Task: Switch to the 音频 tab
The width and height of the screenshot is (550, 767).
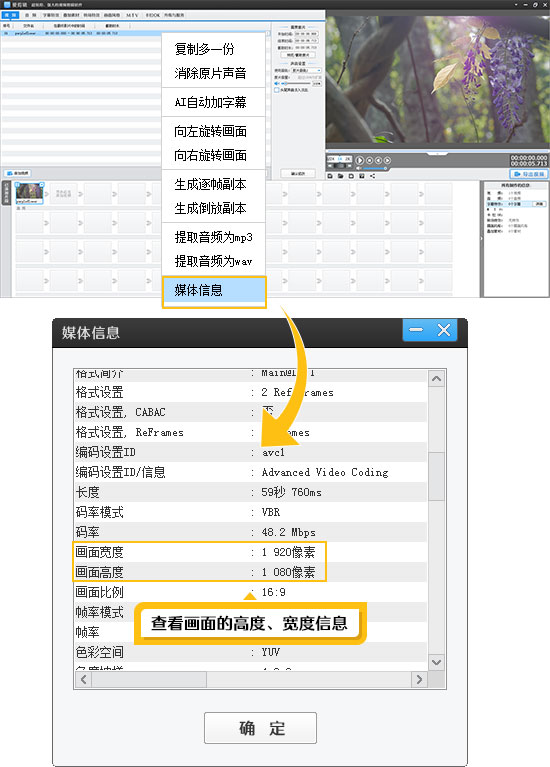Action: pos(31,15)
